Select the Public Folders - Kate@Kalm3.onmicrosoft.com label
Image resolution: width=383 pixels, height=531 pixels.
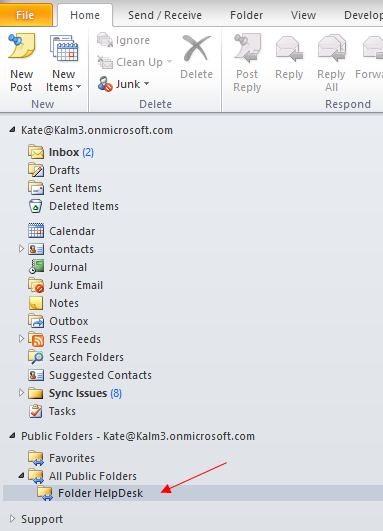click(138, 436)
